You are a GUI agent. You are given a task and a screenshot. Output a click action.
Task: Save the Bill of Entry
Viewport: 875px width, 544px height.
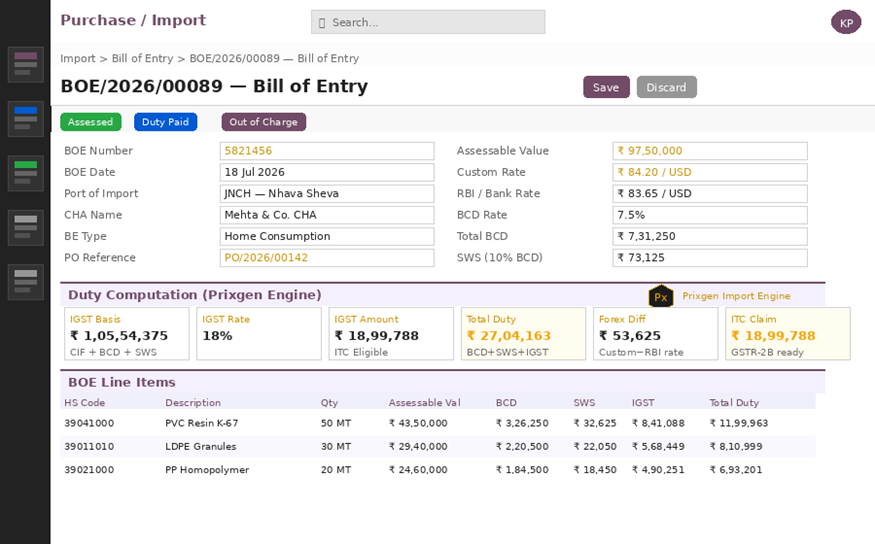[606, 87]
